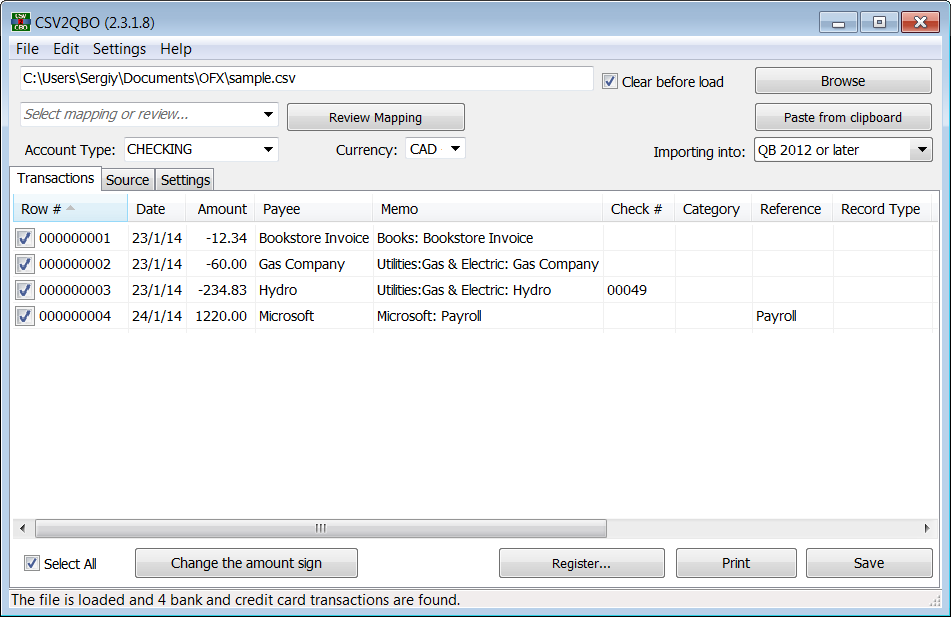The width and height of the screenshot is (951, 617).
Task: Click the Payee column header
Action: pos(314,209)
